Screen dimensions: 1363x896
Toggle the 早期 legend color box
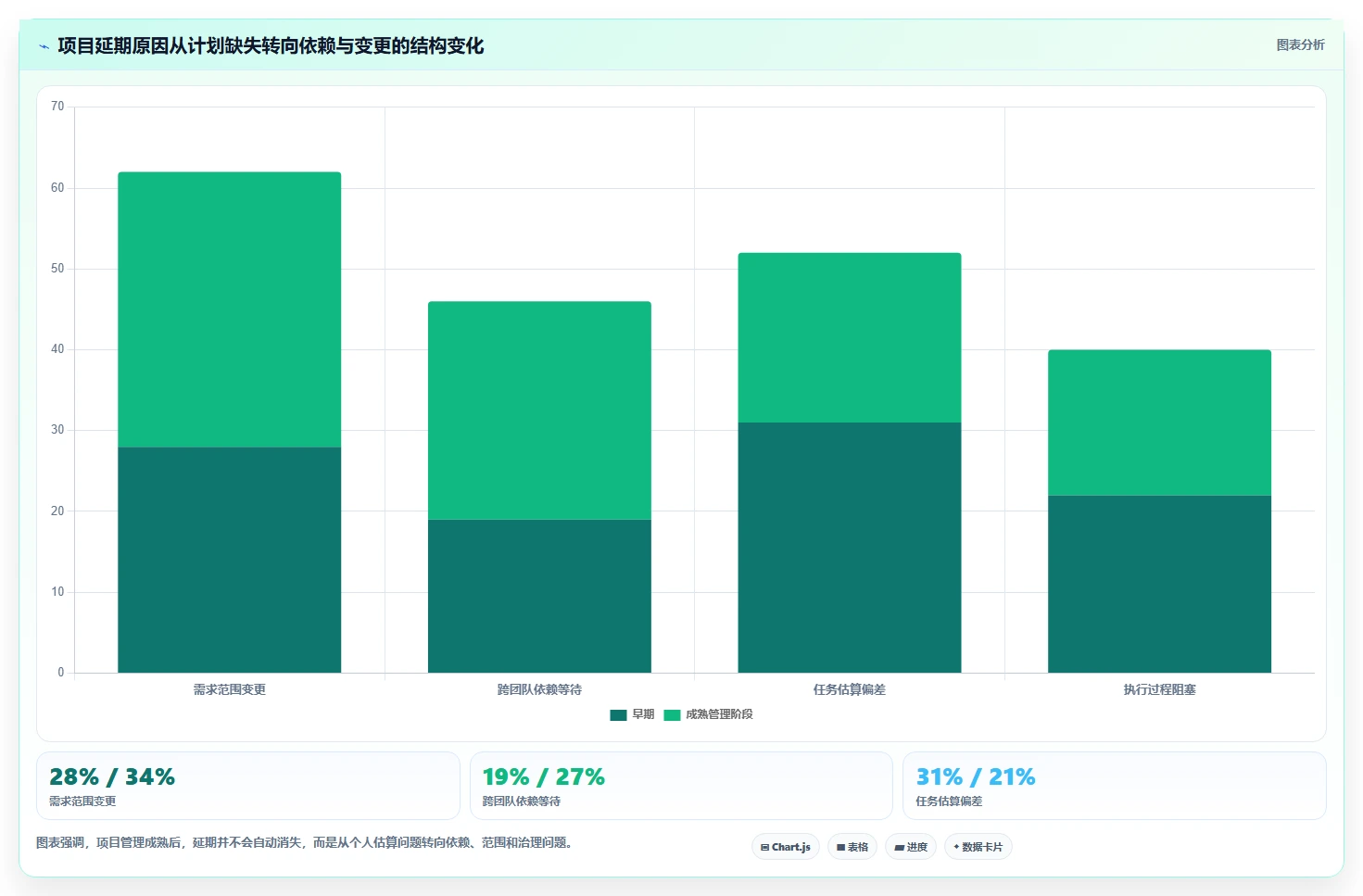[x=618, y=714]
